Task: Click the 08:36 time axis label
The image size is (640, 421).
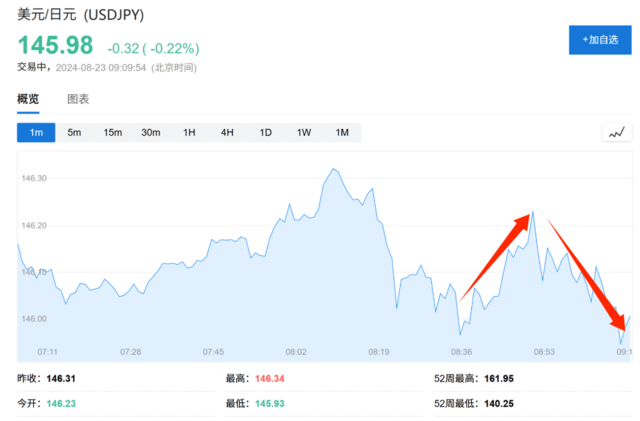Action: click(x=461, y=352)
